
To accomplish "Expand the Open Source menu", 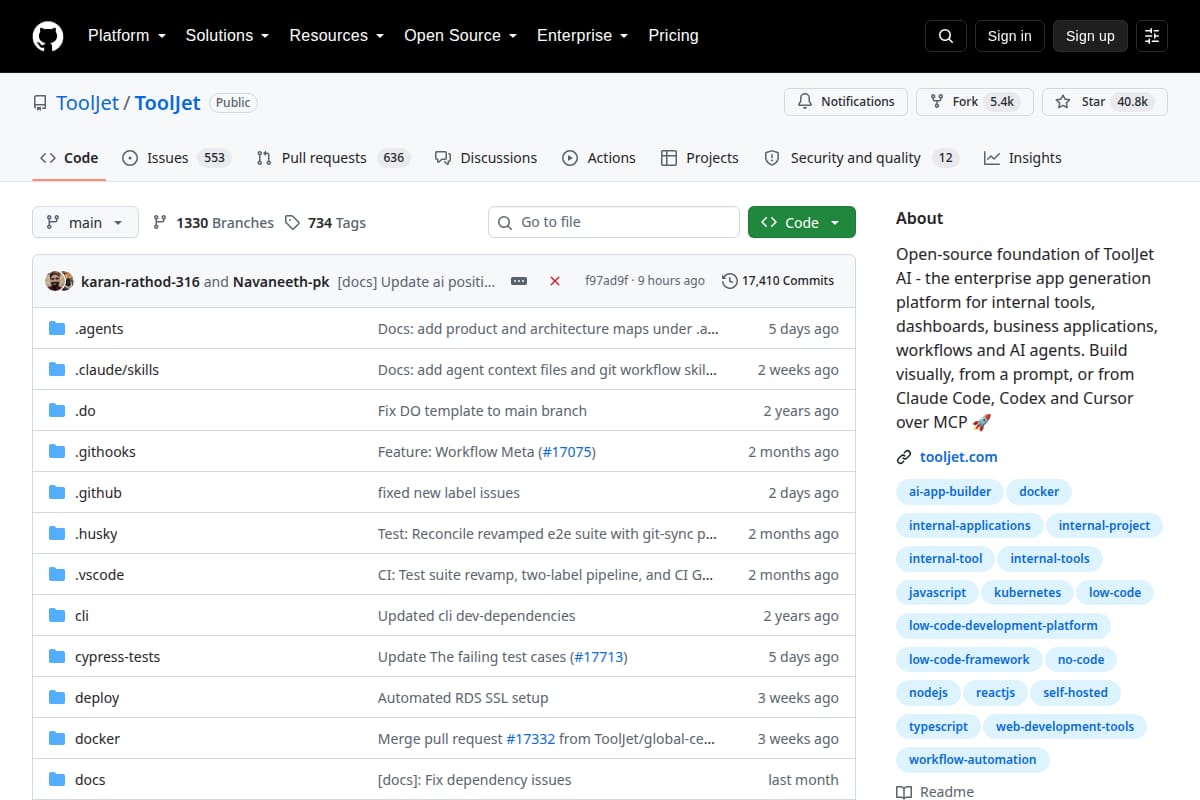I will coord(460,36).
